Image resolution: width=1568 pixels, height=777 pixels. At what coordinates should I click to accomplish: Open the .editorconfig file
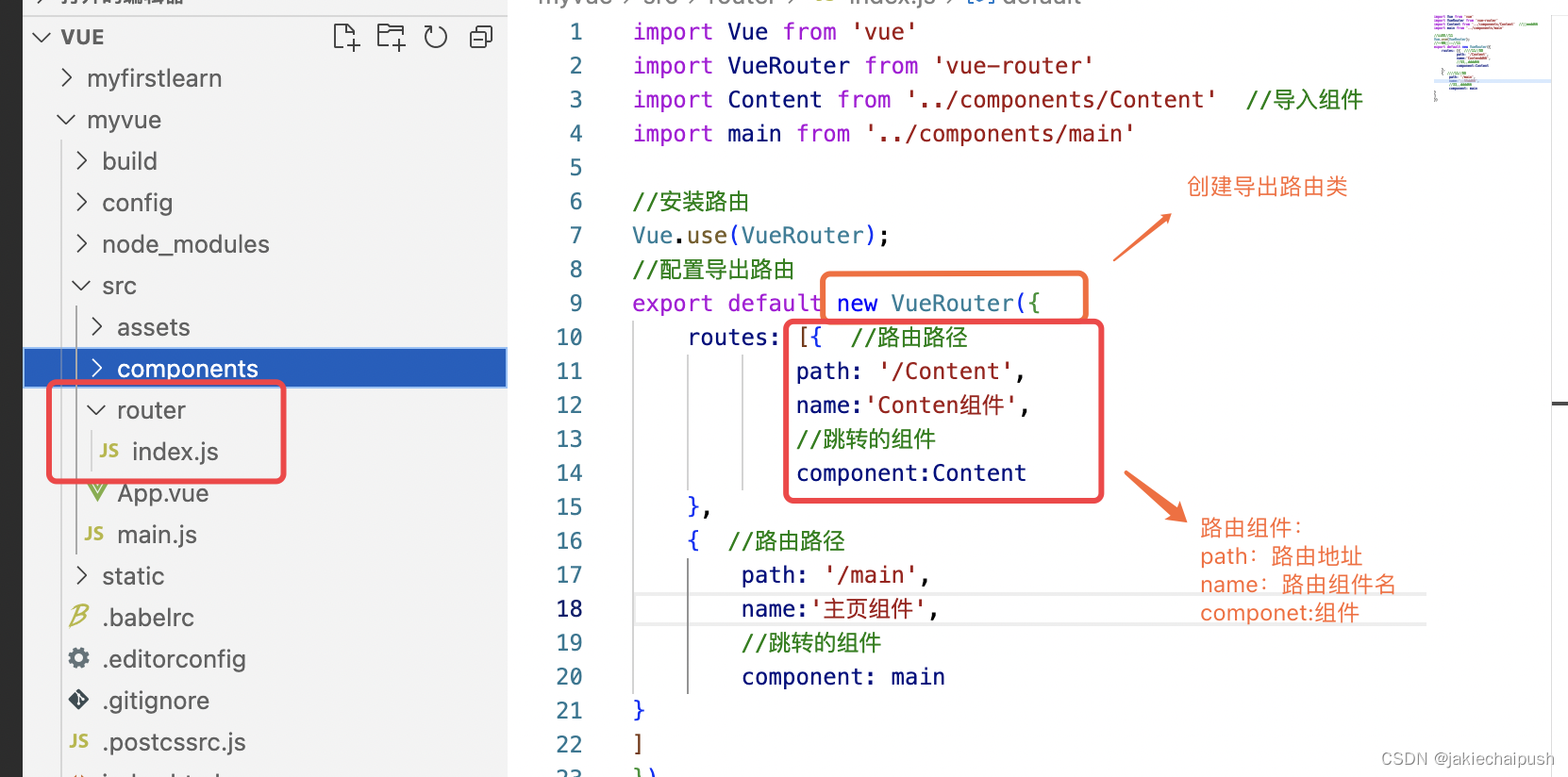(174, 659)
